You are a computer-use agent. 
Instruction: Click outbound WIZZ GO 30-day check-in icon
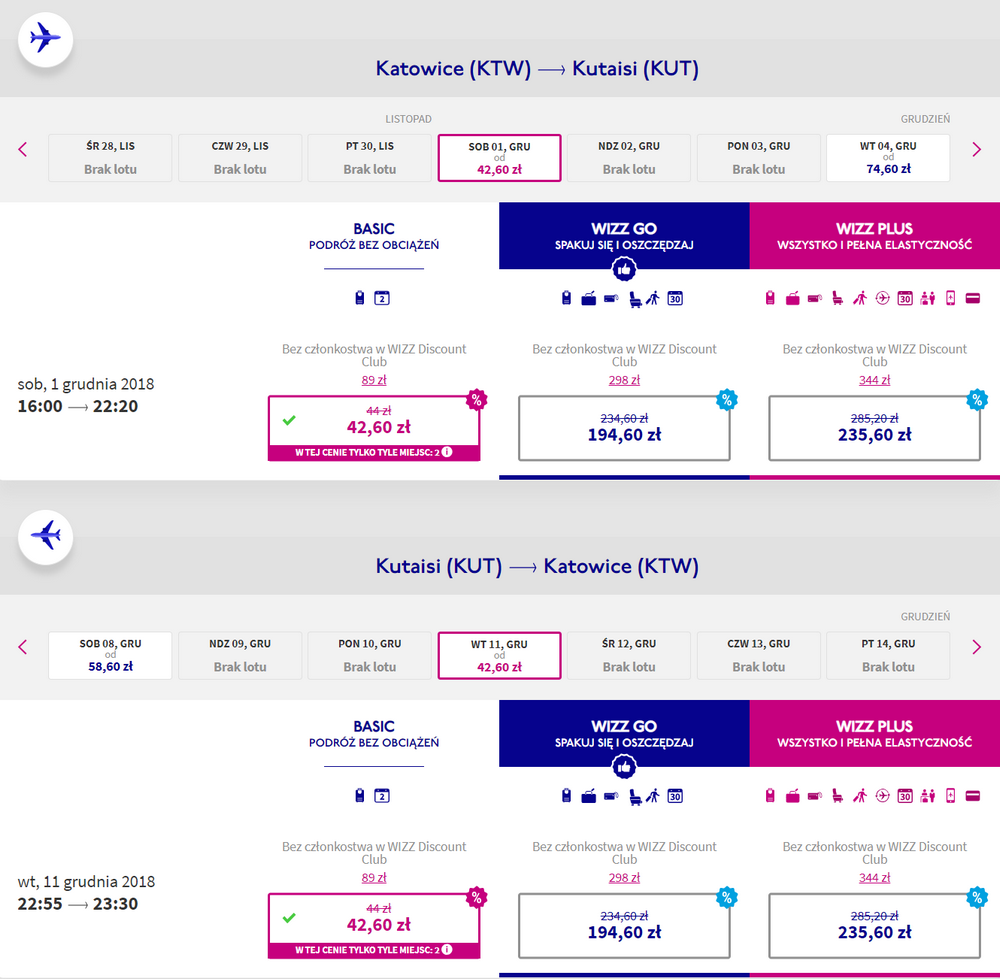click(675, 298)
